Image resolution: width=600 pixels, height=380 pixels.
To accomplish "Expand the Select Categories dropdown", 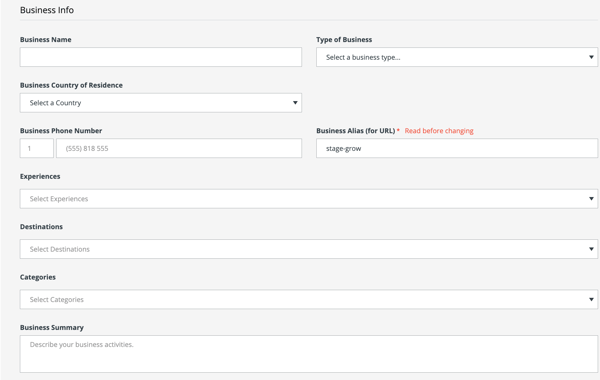I will (x=309, y=299).
